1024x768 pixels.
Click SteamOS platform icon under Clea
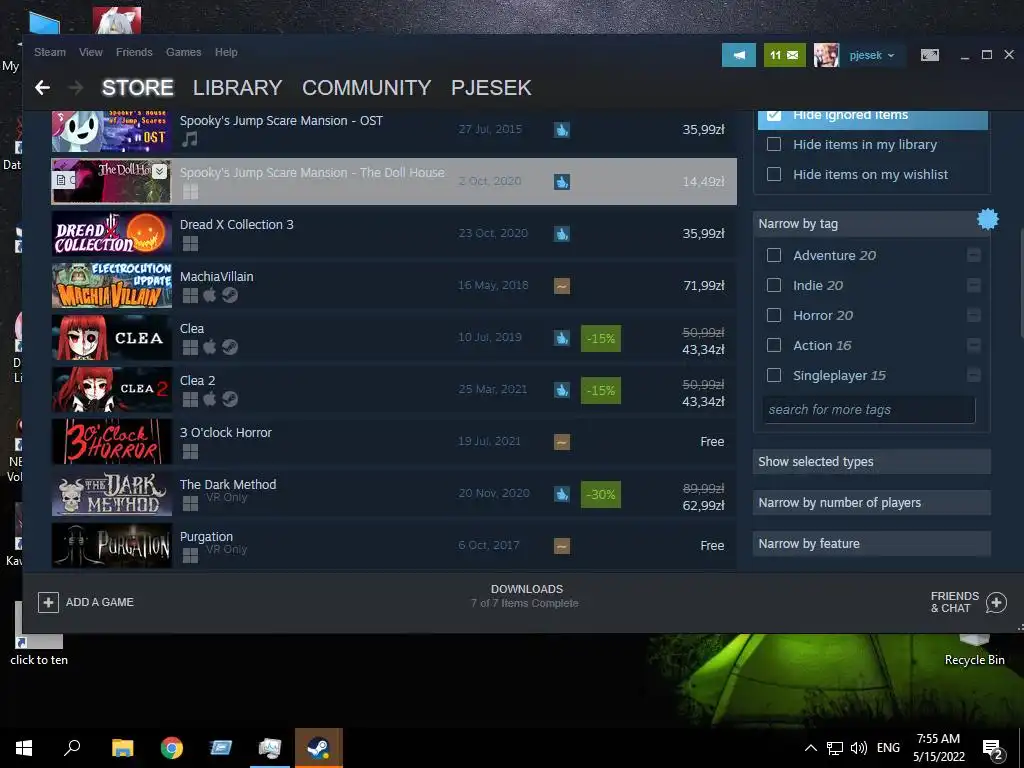(x=229, y=347)
